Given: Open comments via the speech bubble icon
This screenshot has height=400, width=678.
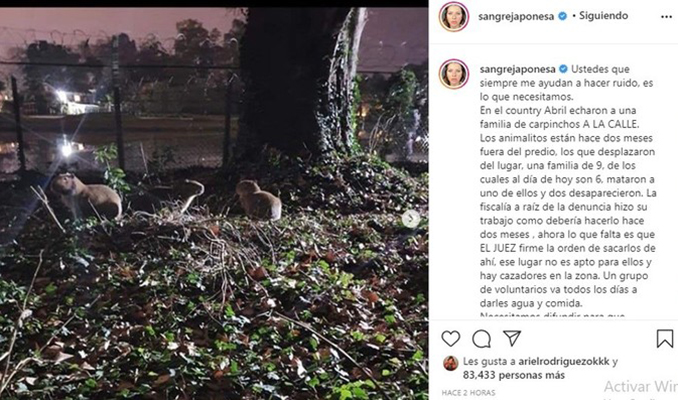Looking at the screenshot, I should coord(482,338).
